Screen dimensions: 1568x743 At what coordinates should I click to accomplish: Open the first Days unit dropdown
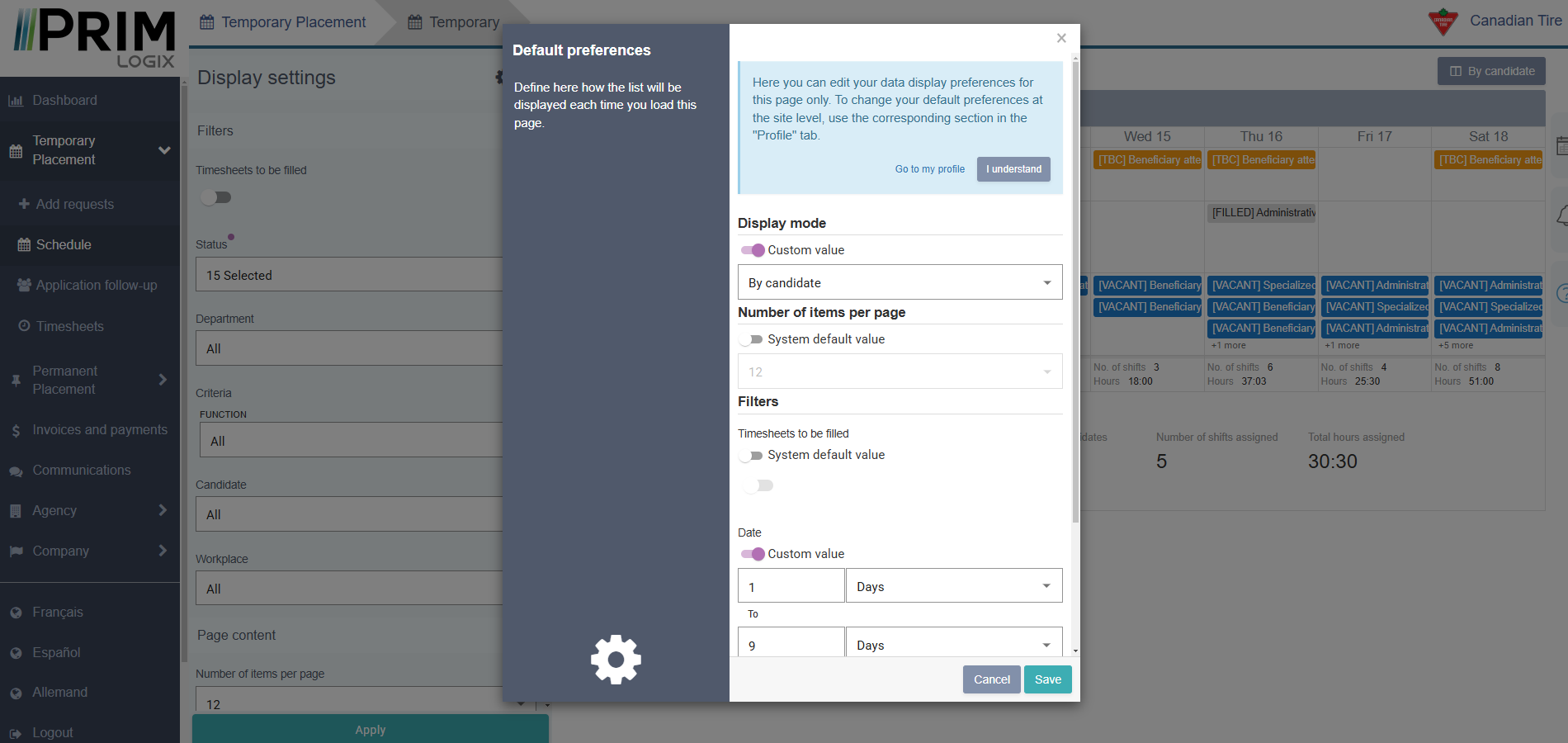[953, 586]
